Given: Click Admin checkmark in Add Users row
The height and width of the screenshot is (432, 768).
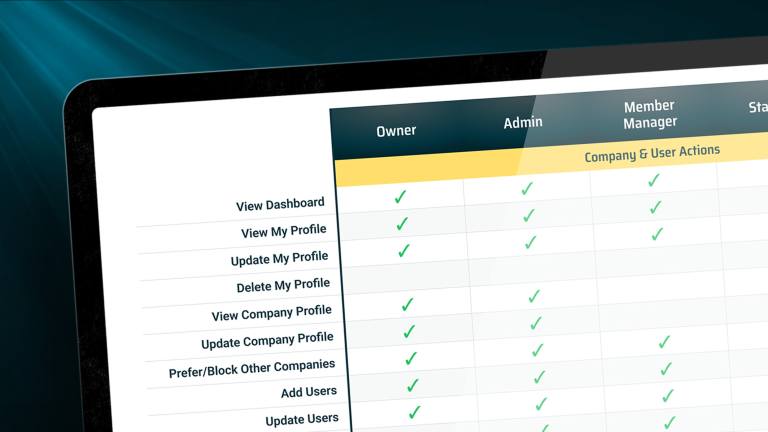Looking at the screenshot, I should [539, 377].
